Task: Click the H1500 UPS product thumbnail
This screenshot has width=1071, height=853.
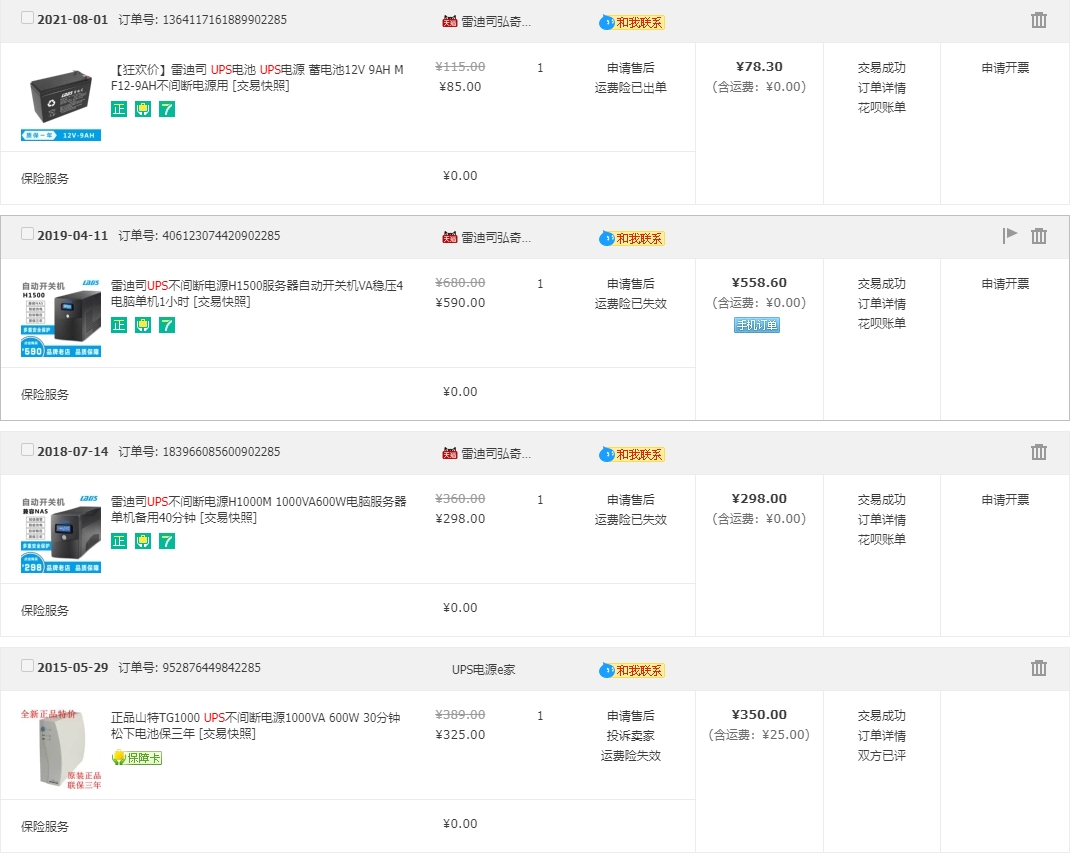Action: coord(61,318)
